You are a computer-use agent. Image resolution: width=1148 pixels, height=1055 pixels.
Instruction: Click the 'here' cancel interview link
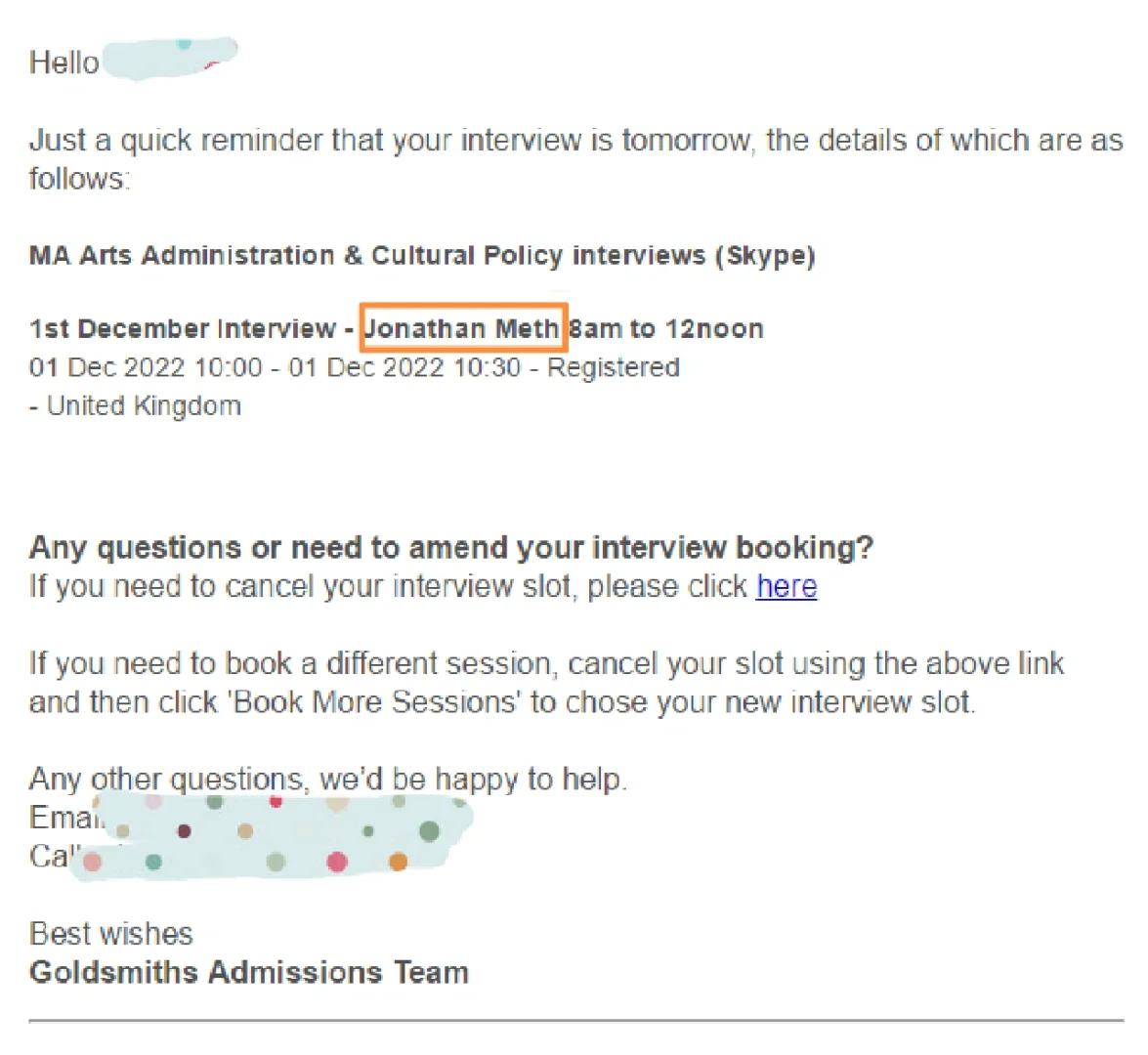click(x=787, y=586)
